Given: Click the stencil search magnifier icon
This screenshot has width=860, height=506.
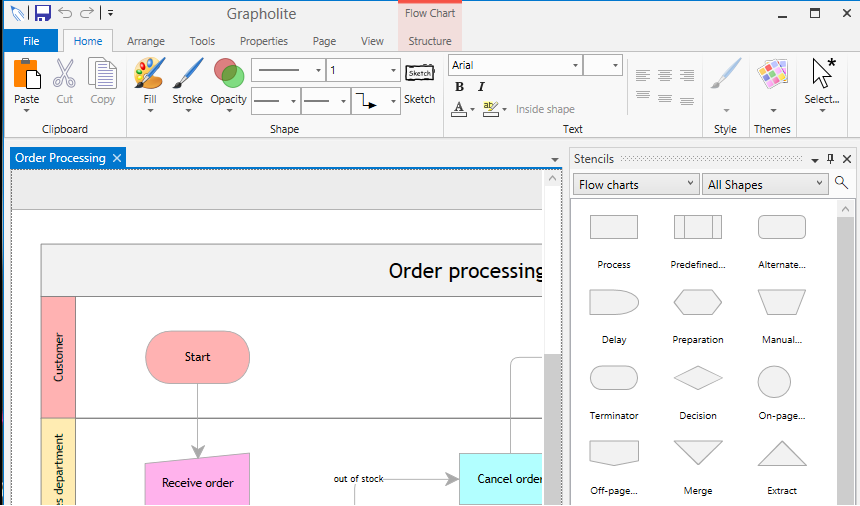Looking at the screenshot, I should [842, 183].
